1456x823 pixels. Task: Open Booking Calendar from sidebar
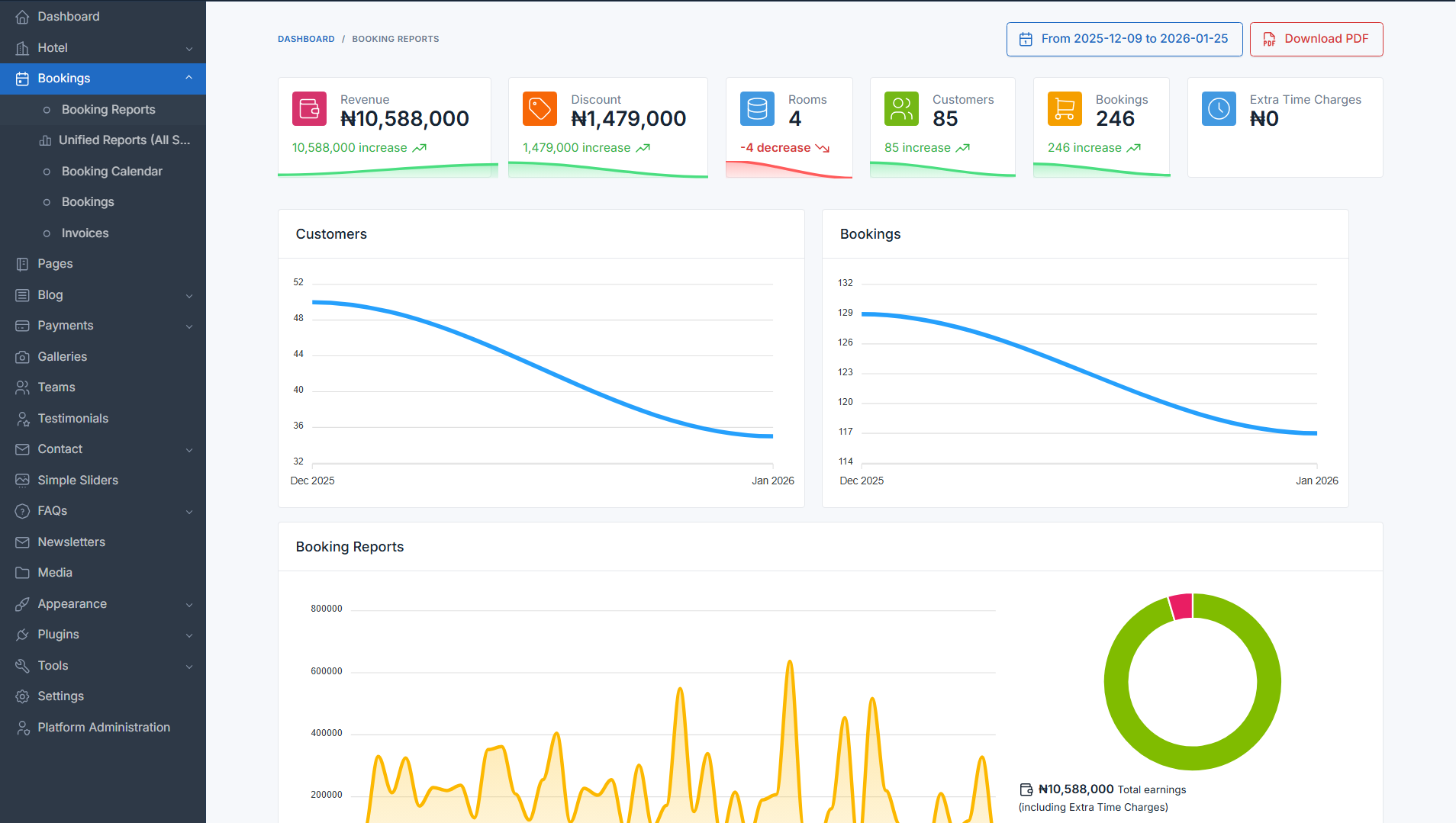pos(111,172)
